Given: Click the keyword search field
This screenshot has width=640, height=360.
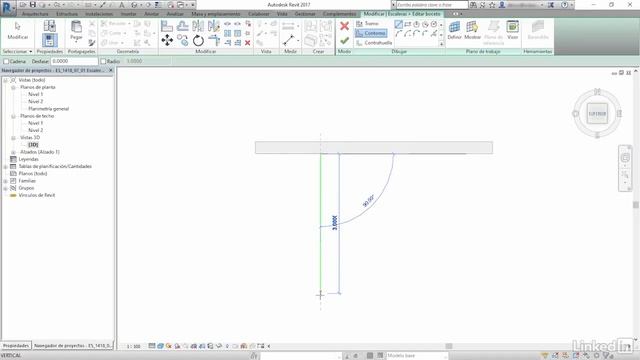Looking at the screenshot, I should [432, 5].
